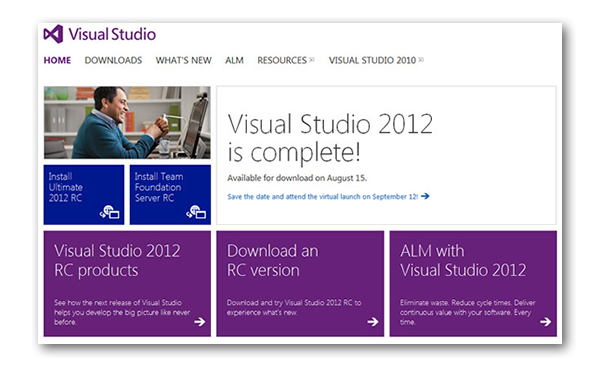This screenshot has width=600, height=367.
Task: Go to the DOWNLOADS menu item
Action: tap(113, 60)
